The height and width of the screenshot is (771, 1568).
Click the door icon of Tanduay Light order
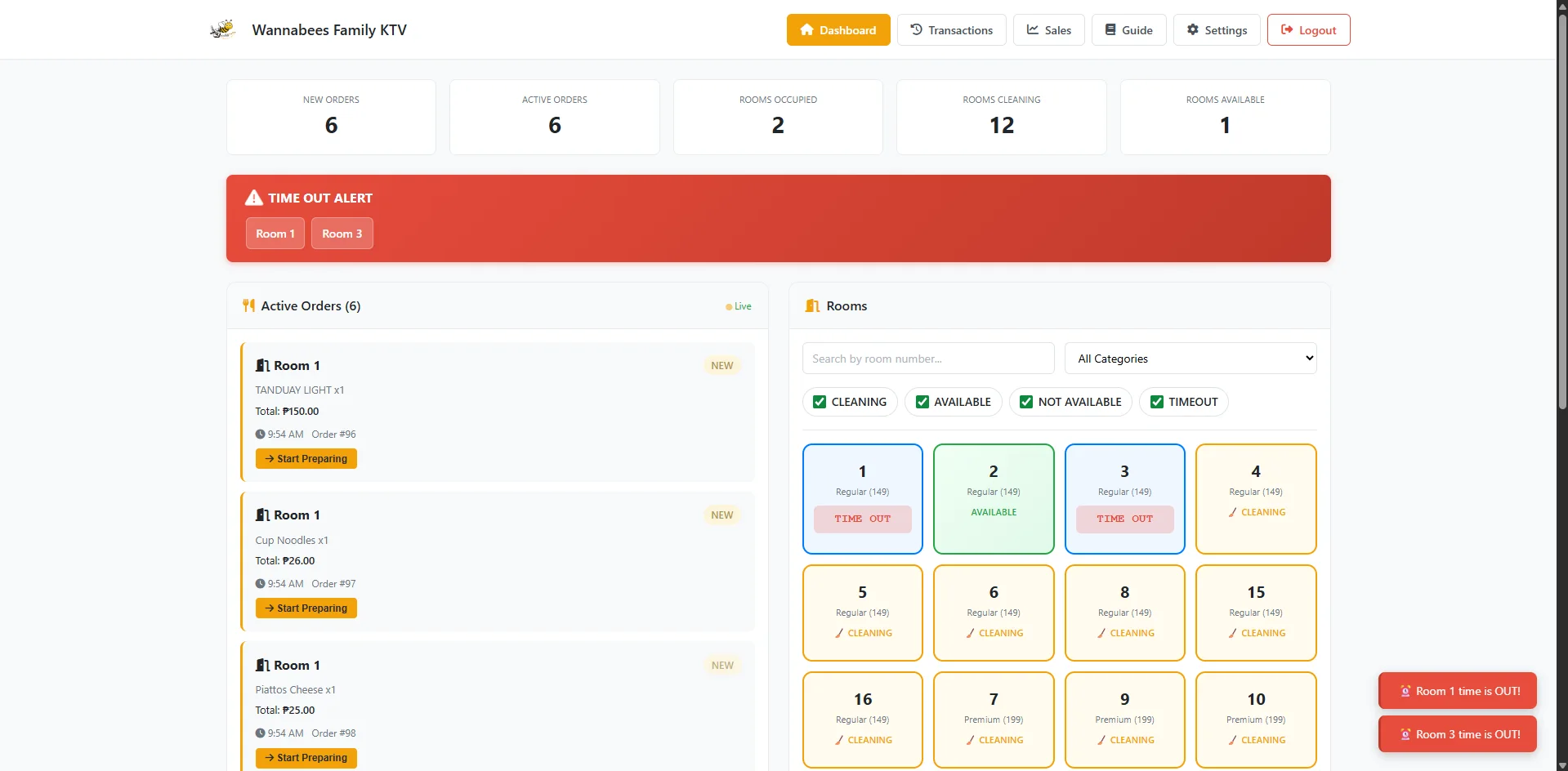[262, 365]
